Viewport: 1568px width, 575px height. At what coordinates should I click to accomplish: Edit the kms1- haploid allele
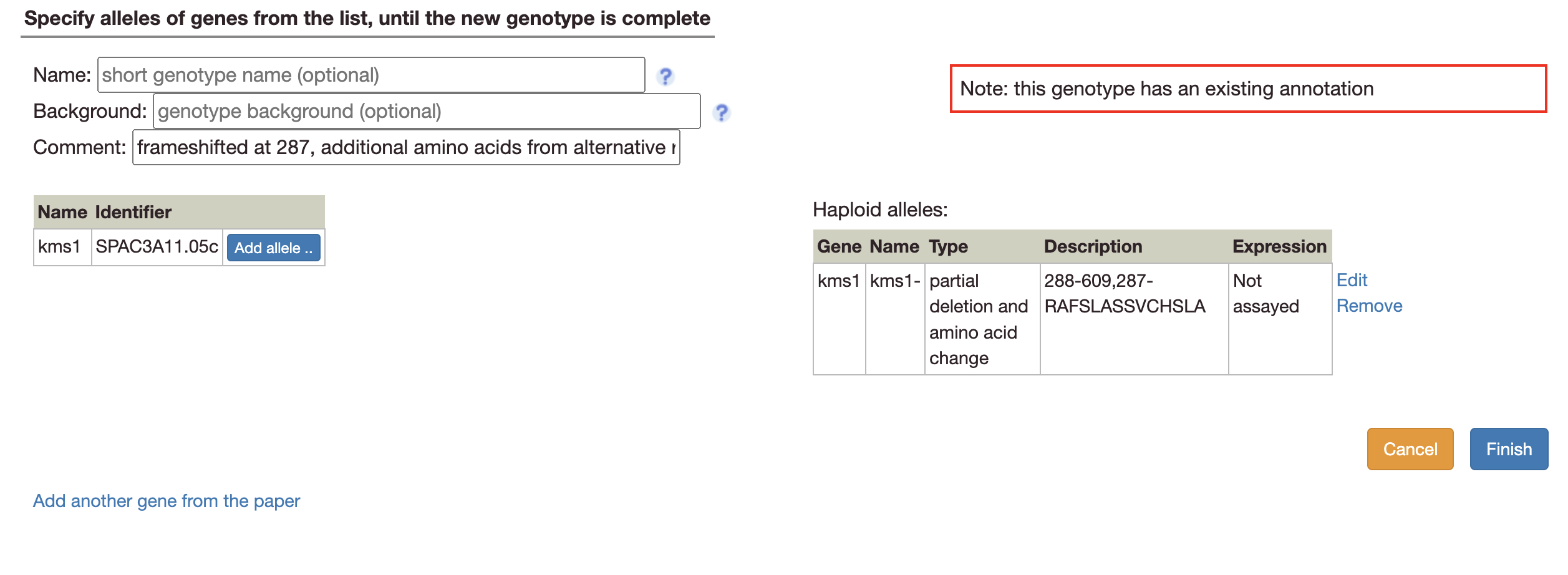[x=1351, y=281]
